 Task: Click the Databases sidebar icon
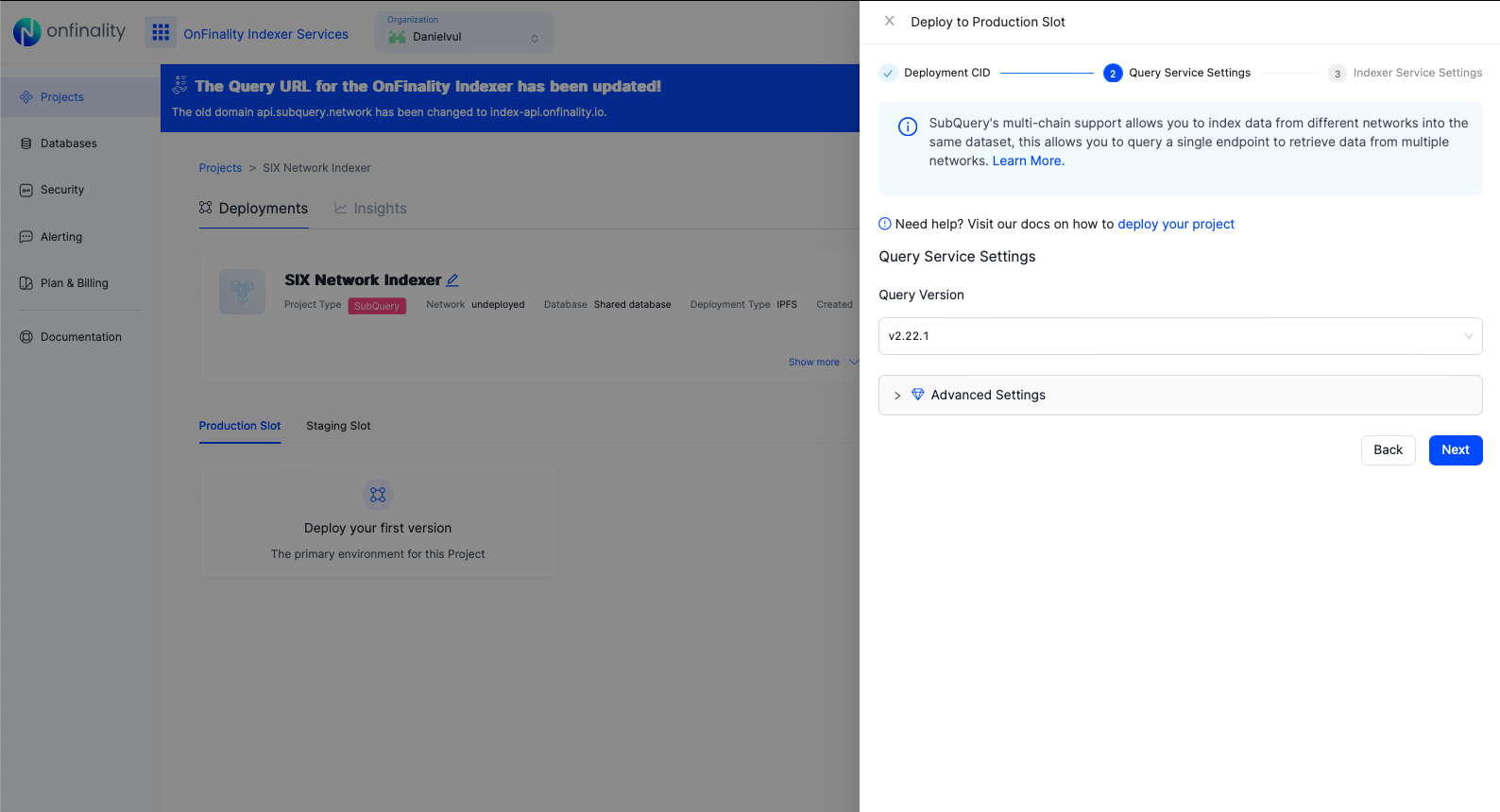tap(26, 144)
